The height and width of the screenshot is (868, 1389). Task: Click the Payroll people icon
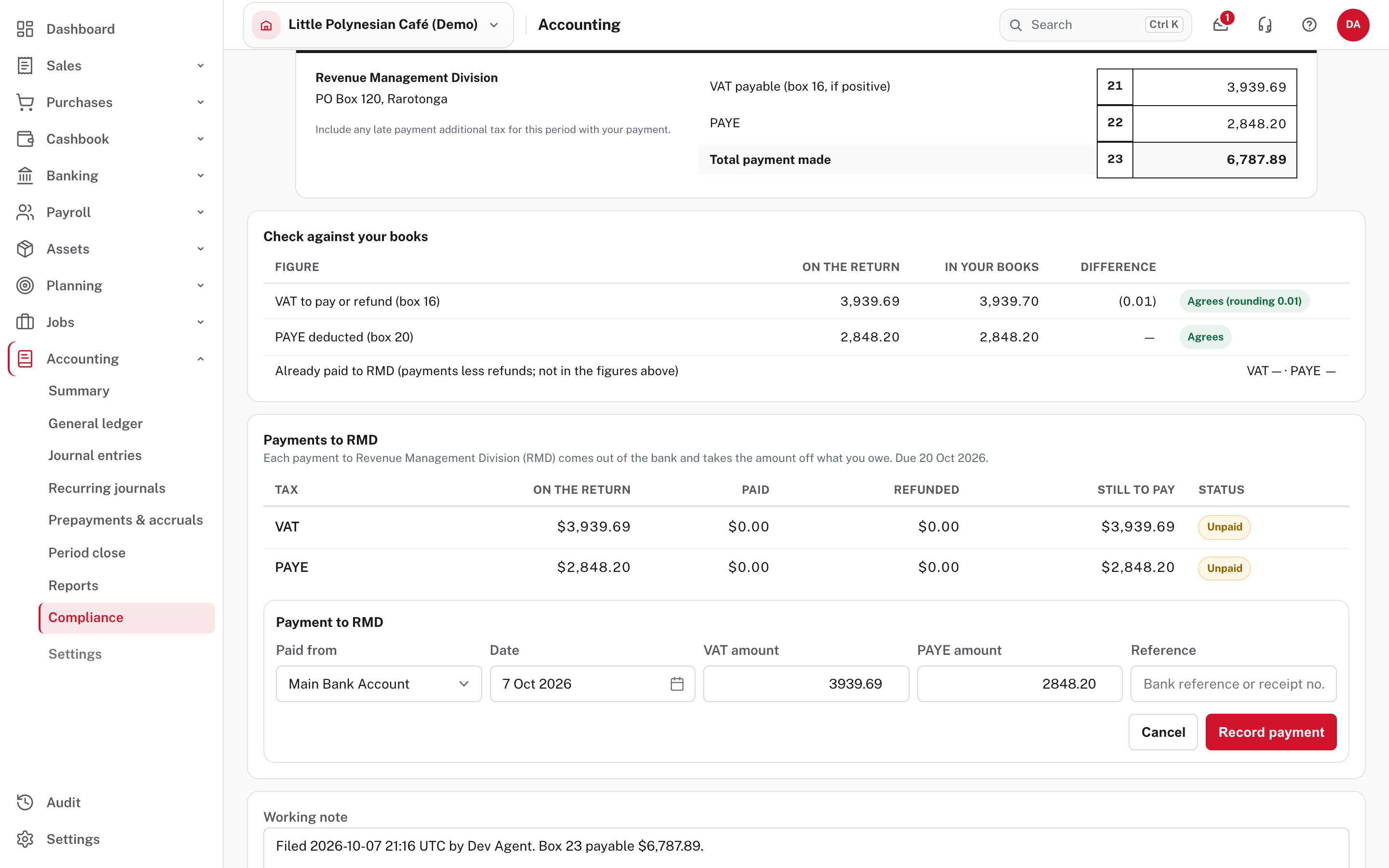(25, 212)
